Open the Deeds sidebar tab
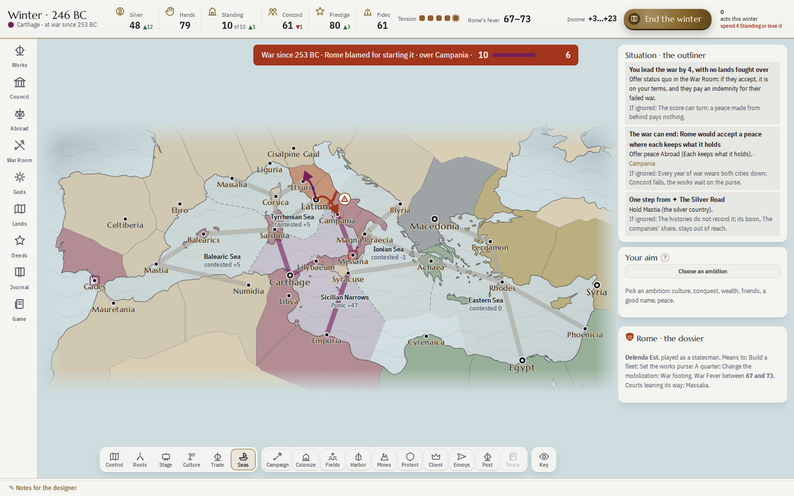 tap(19, 246)
